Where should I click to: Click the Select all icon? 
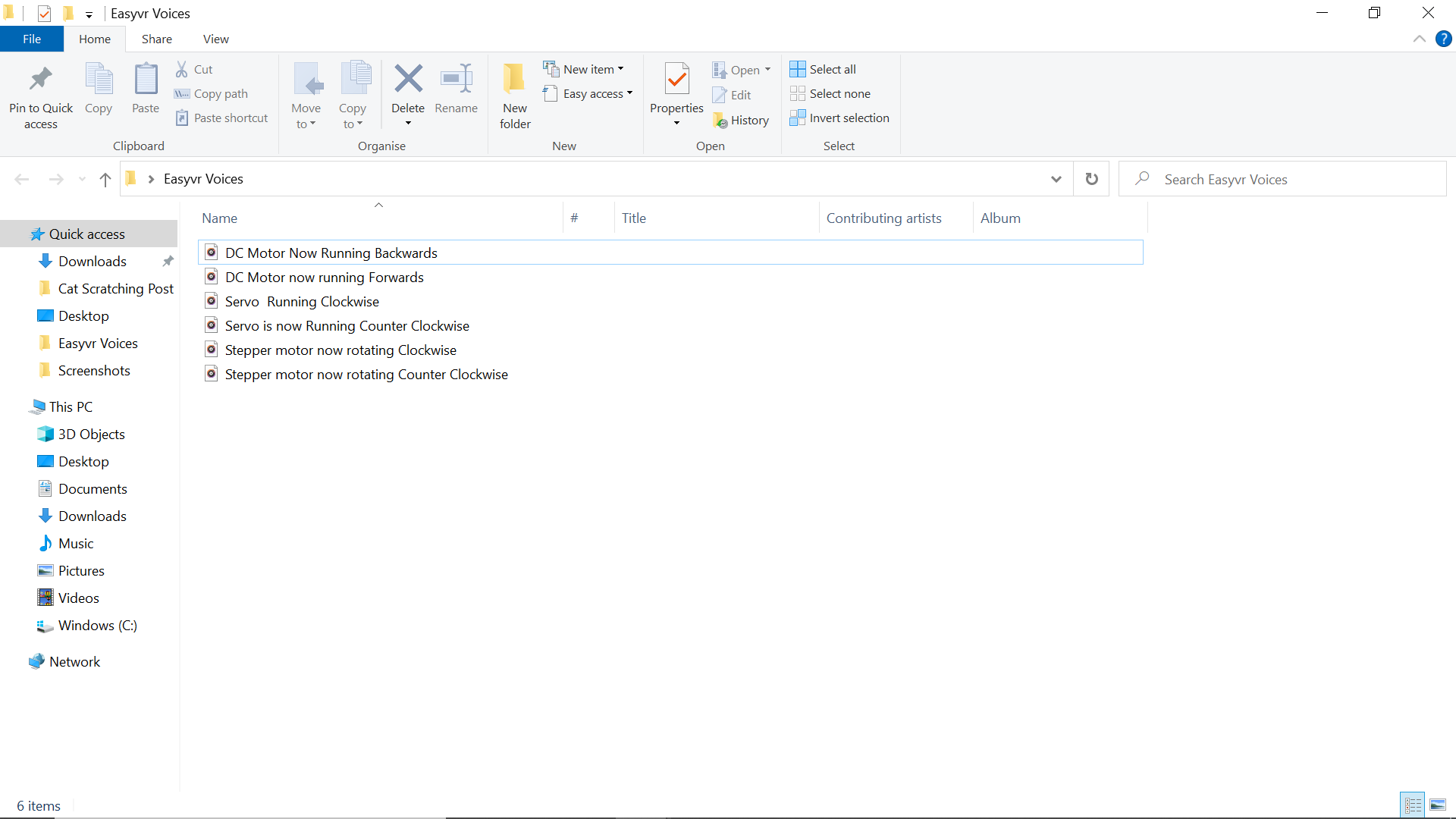[798, 69]
